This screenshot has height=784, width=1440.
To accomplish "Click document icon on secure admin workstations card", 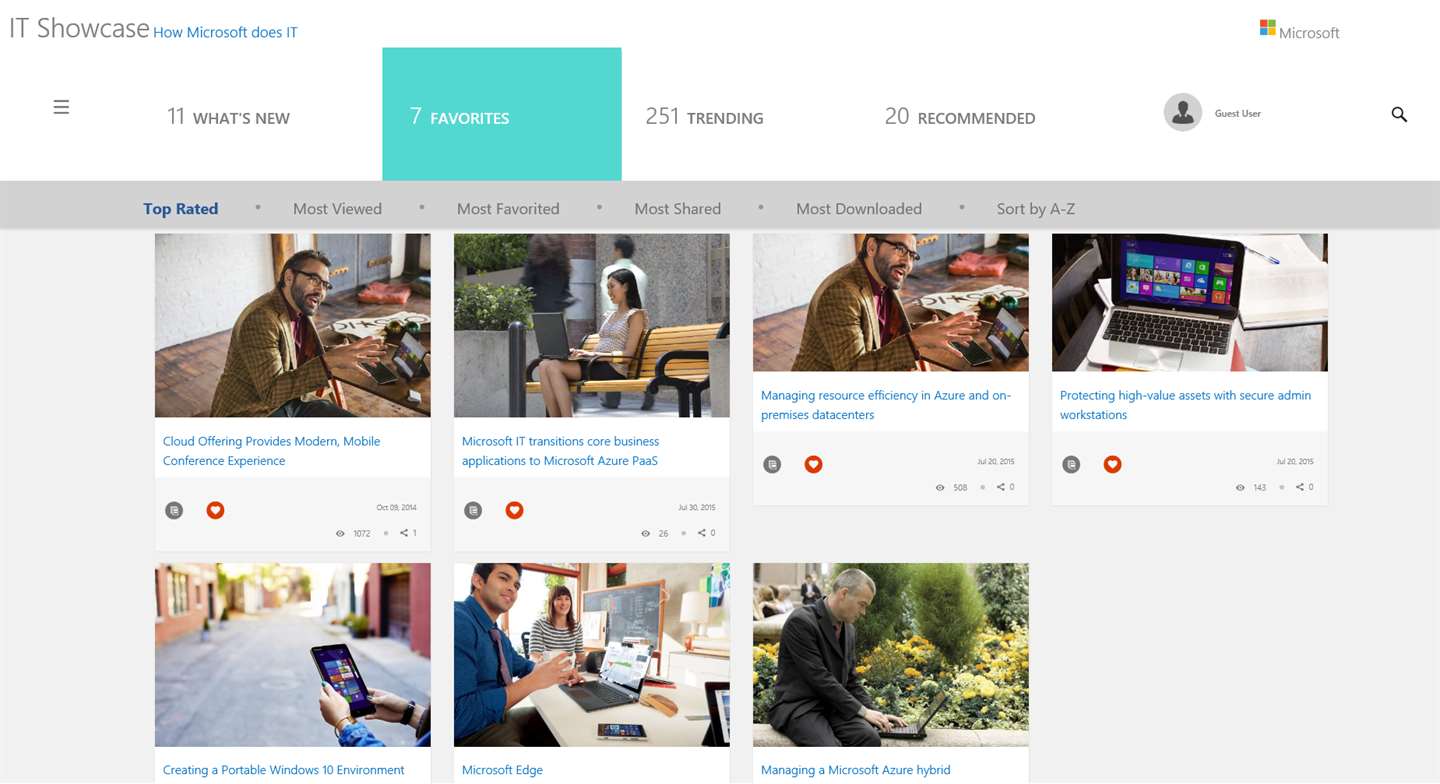I will [x=1071, y=464].
